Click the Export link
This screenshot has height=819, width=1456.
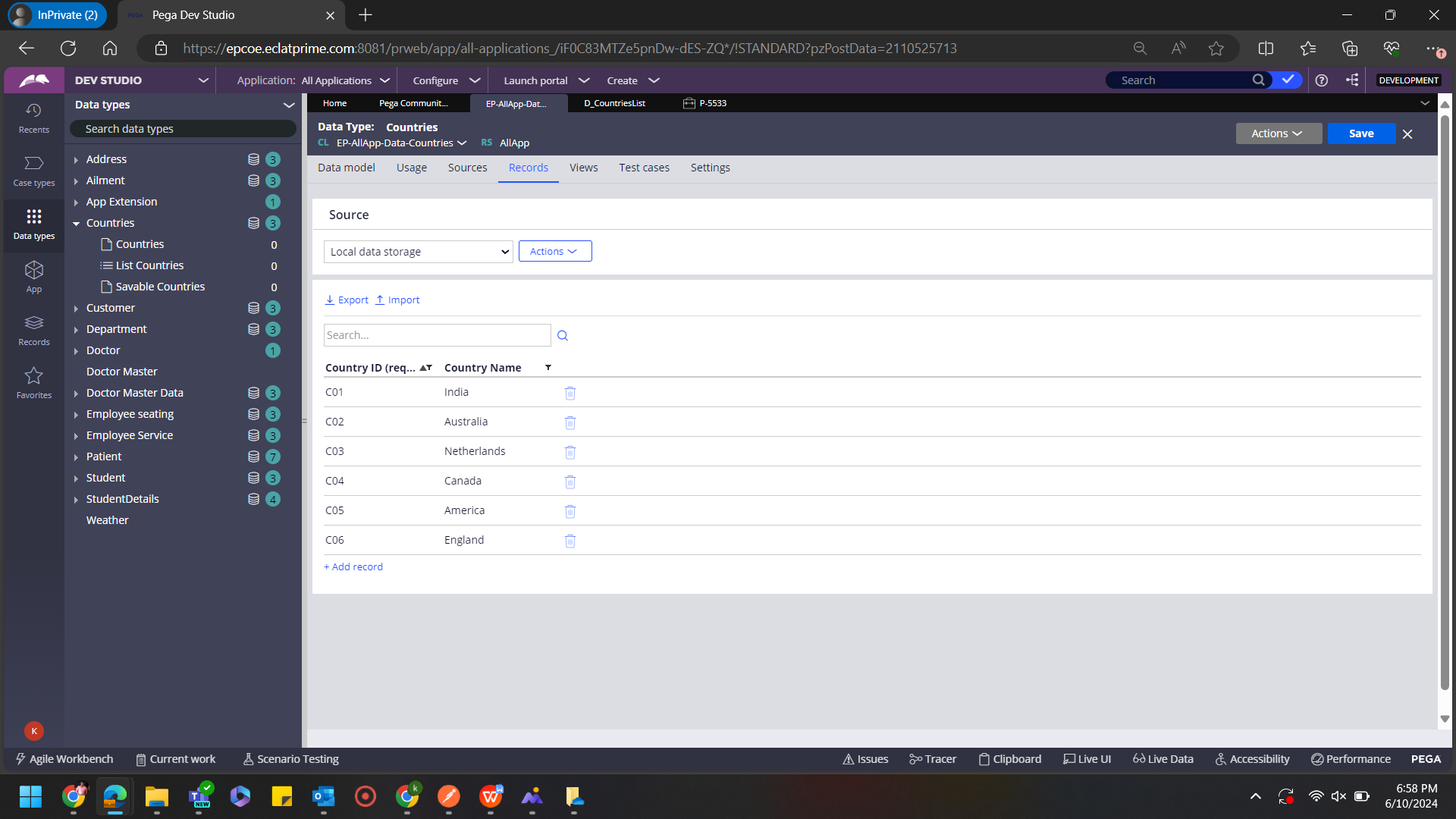click(x=346, y=299)
